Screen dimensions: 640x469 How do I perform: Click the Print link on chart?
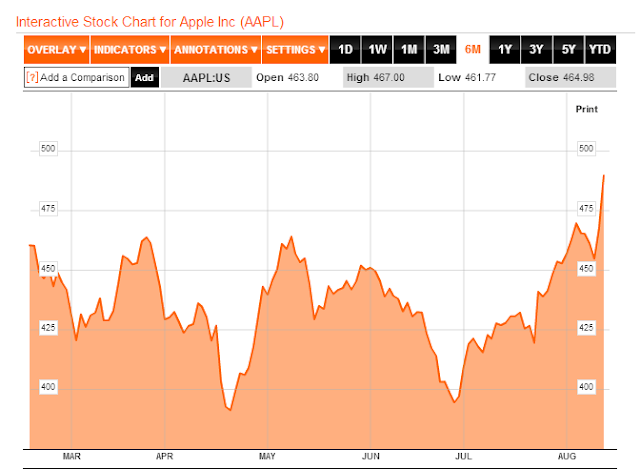pos(587,109)
